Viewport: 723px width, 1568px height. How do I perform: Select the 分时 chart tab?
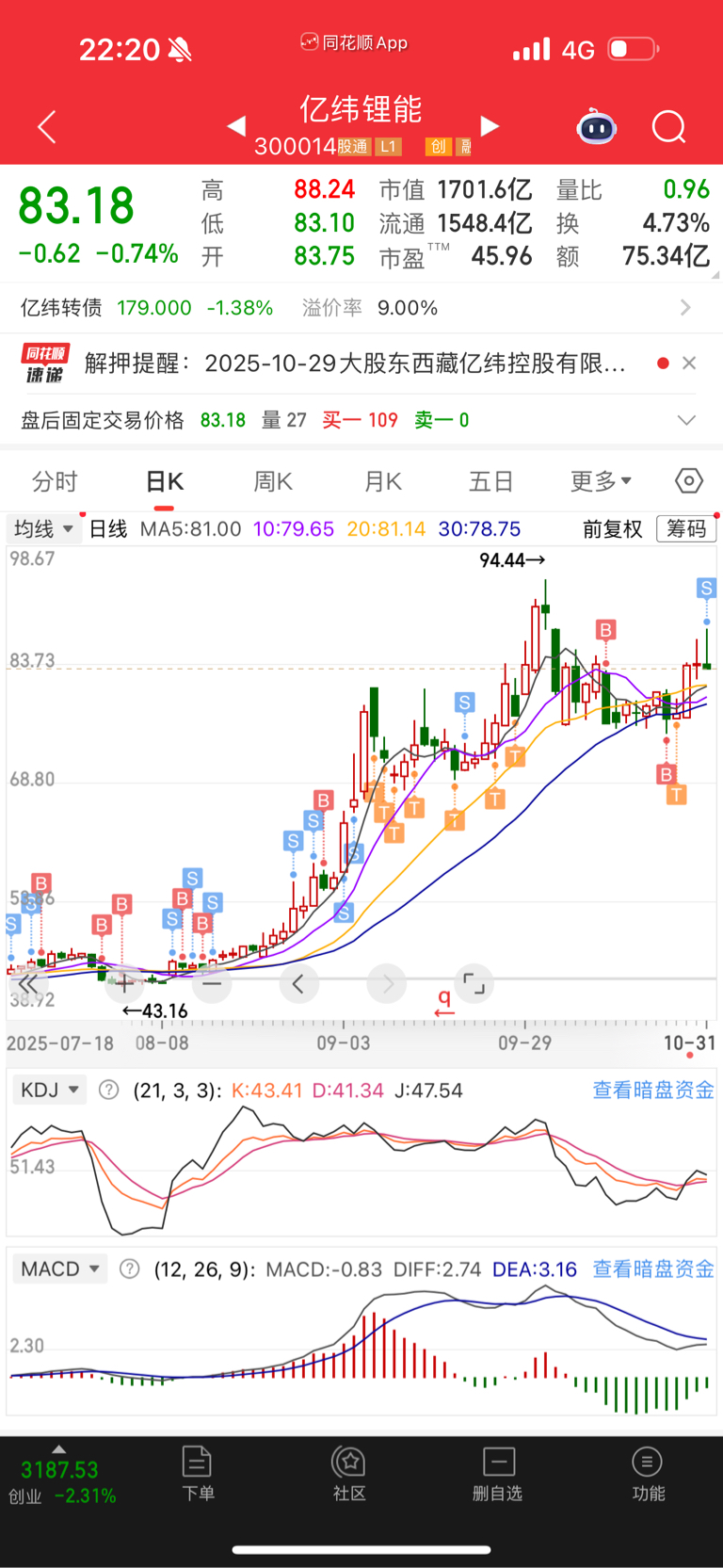click(x=55, y=481)
